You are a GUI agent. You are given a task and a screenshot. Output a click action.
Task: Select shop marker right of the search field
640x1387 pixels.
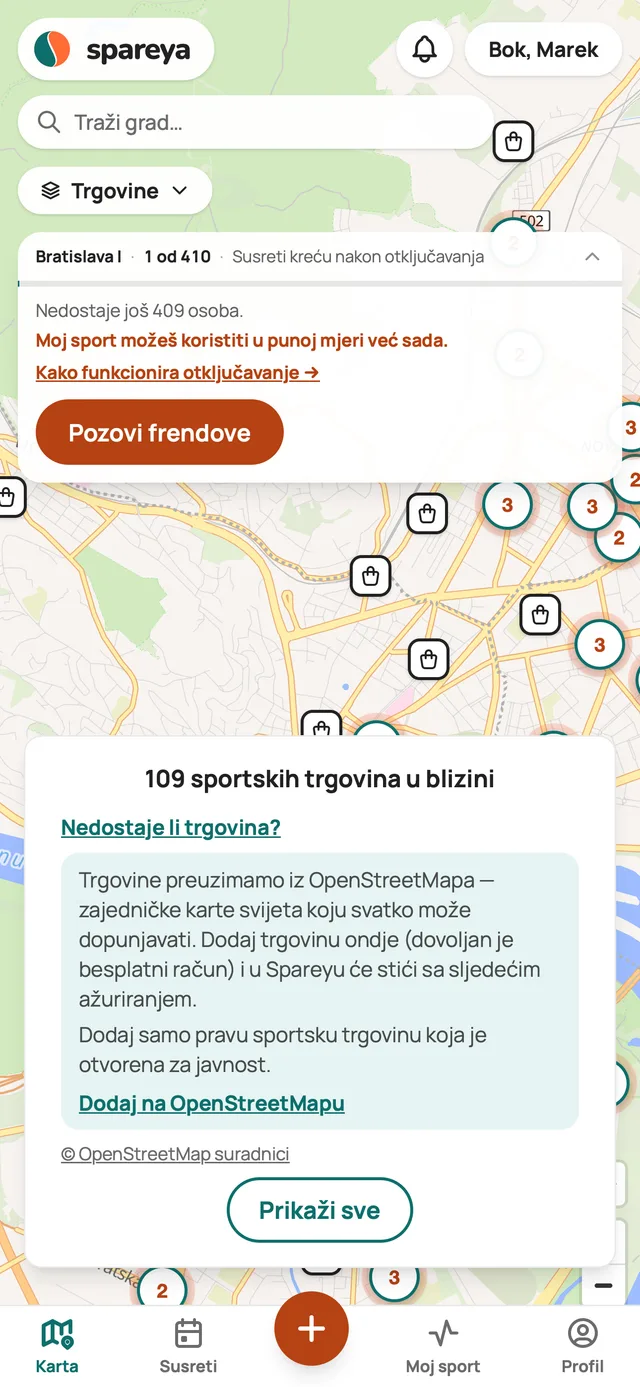514,142
